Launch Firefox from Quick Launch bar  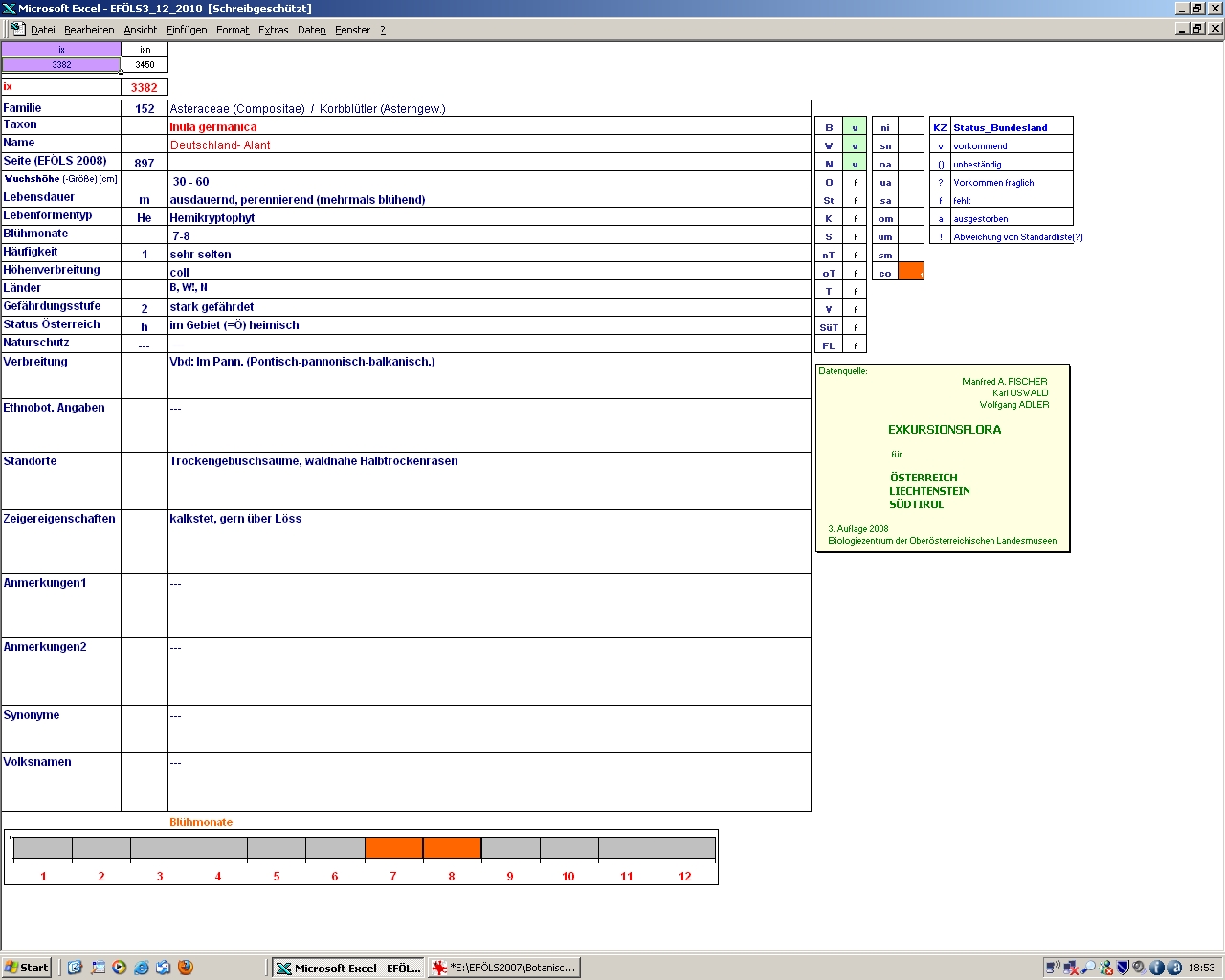click(x=186, y=968)
